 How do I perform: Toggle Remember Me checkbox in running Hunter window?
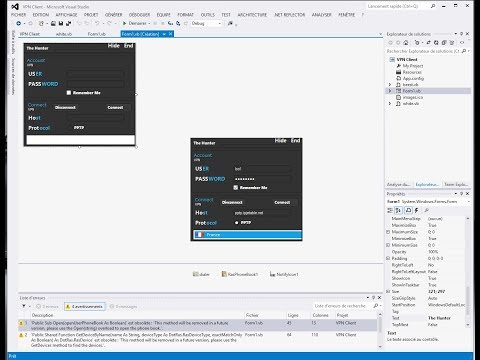pos(236,188)
